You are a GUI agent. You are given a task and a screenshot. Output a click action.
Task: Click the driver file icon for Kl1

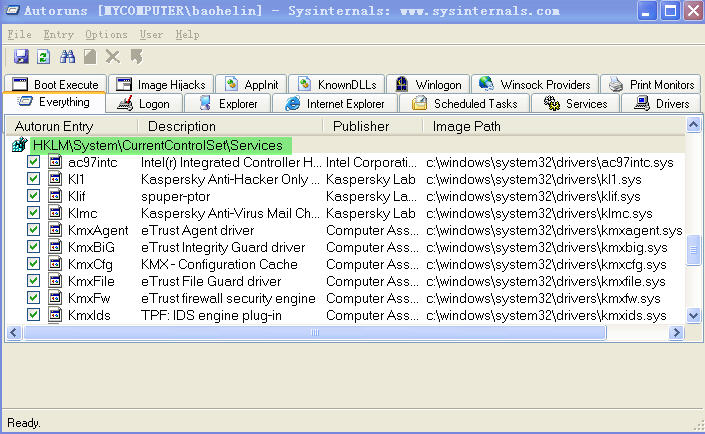coord(55,179)
